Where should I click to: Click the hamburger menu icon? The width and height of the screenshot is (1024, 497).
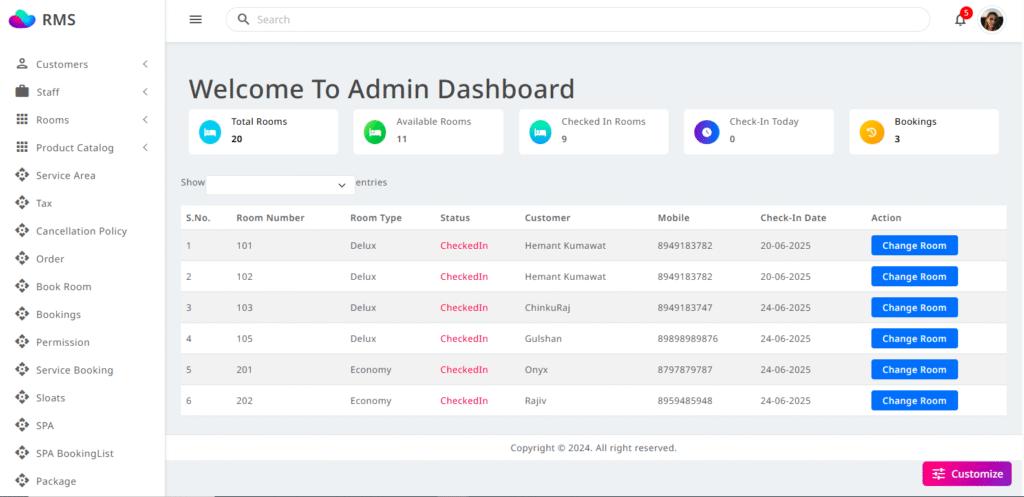(x=195, y=19)
